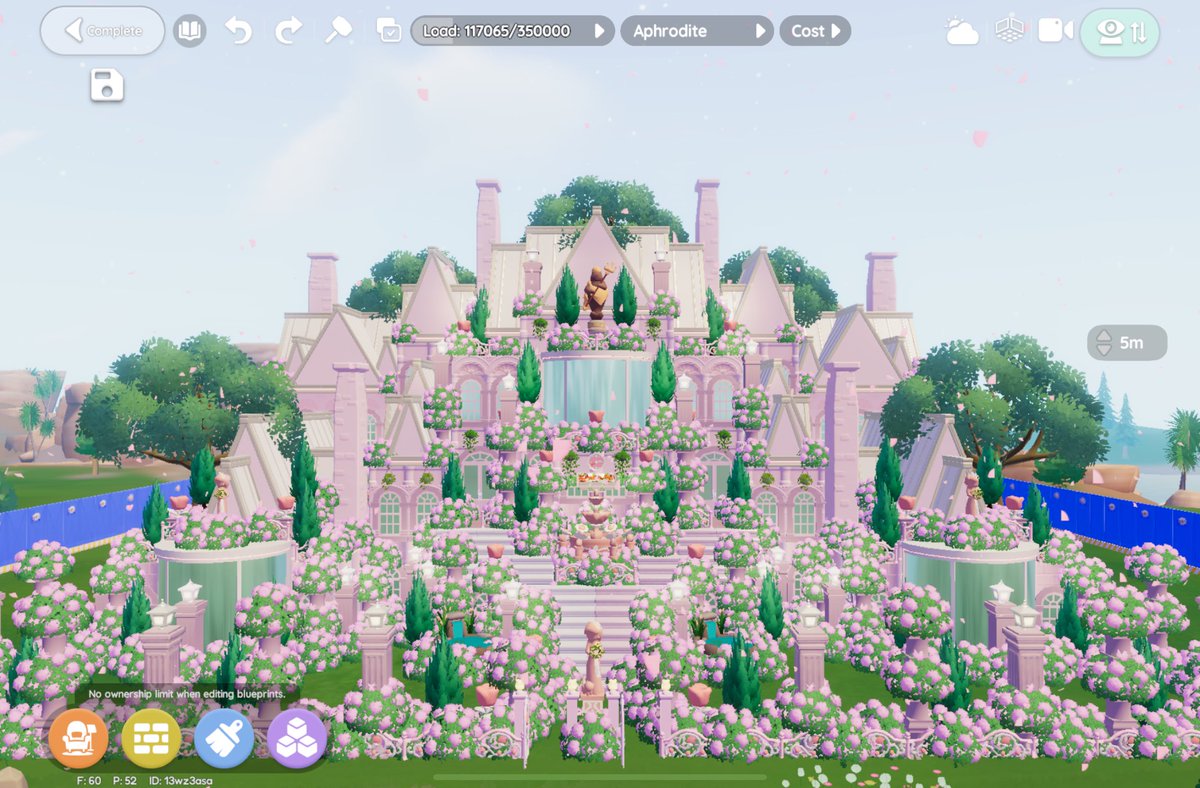Select the paint brush tool
Viewport: 1200px width, 788px height.
tap(224, 739)
